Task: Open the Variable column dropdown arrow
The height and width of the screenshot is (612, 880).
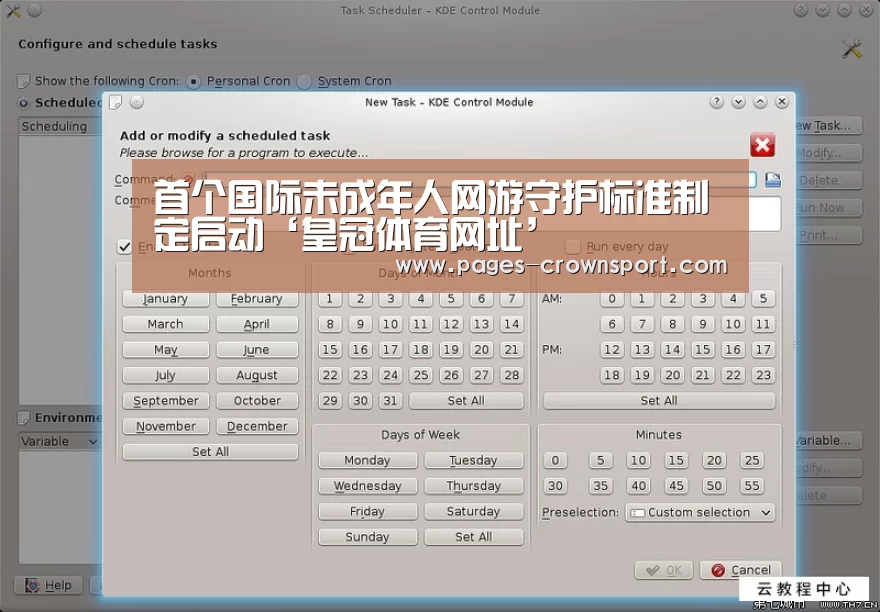Action: click(93, 442)
